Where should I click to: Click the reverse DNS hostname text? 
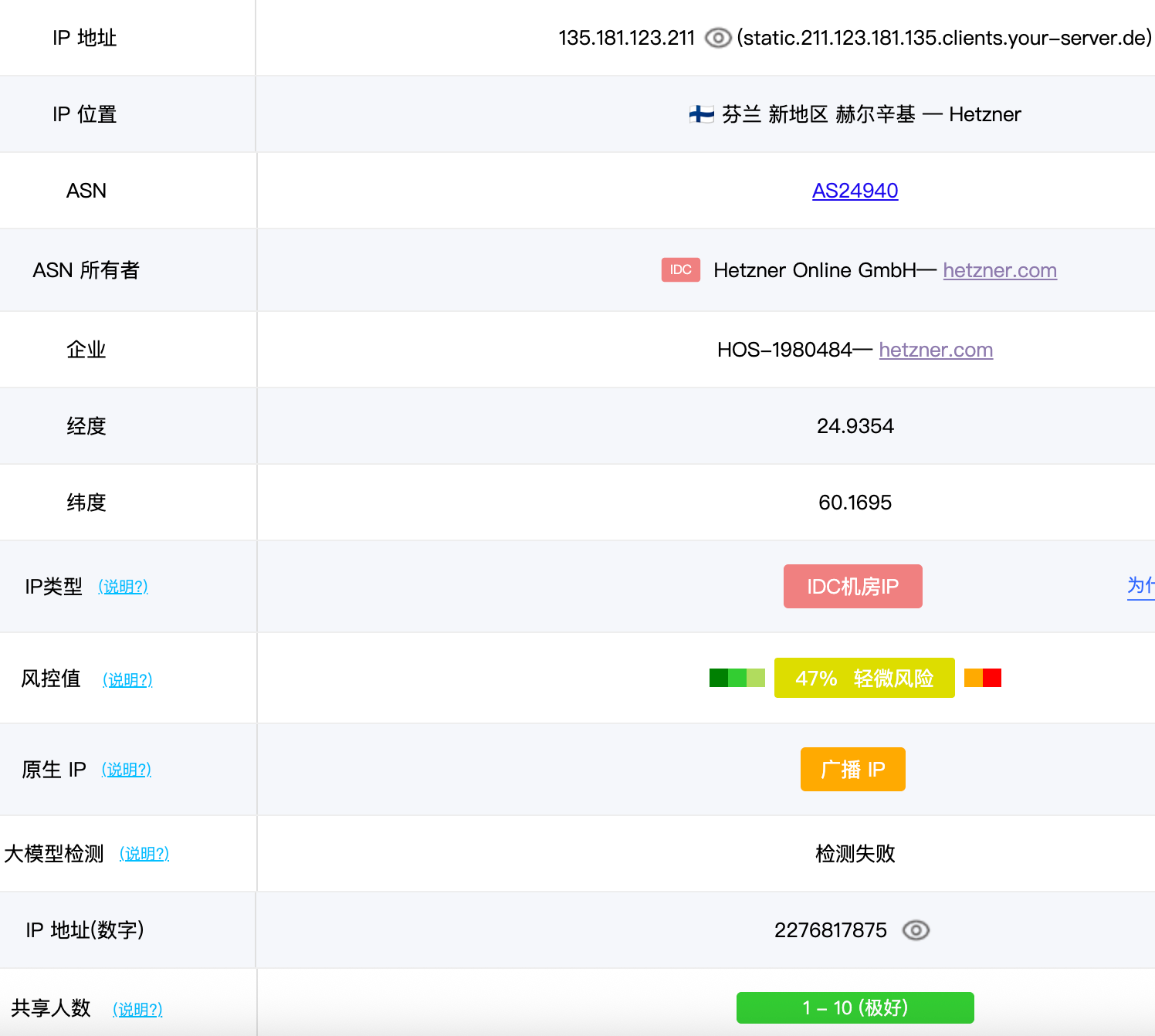click(943, 38)
